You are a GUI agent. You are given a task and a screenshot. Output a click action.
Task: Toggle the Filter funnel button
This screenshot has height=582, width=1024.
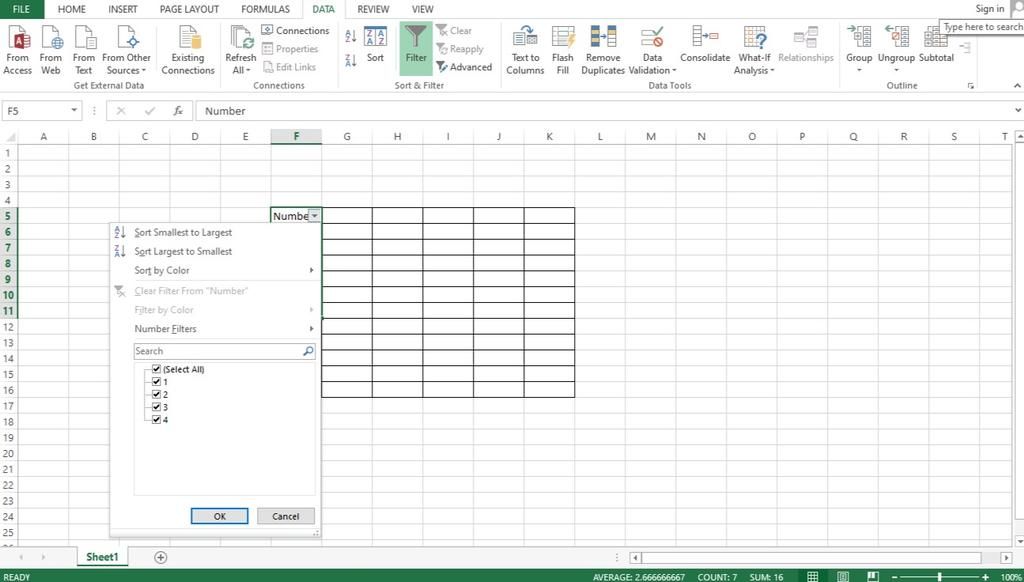pos(416,47)
